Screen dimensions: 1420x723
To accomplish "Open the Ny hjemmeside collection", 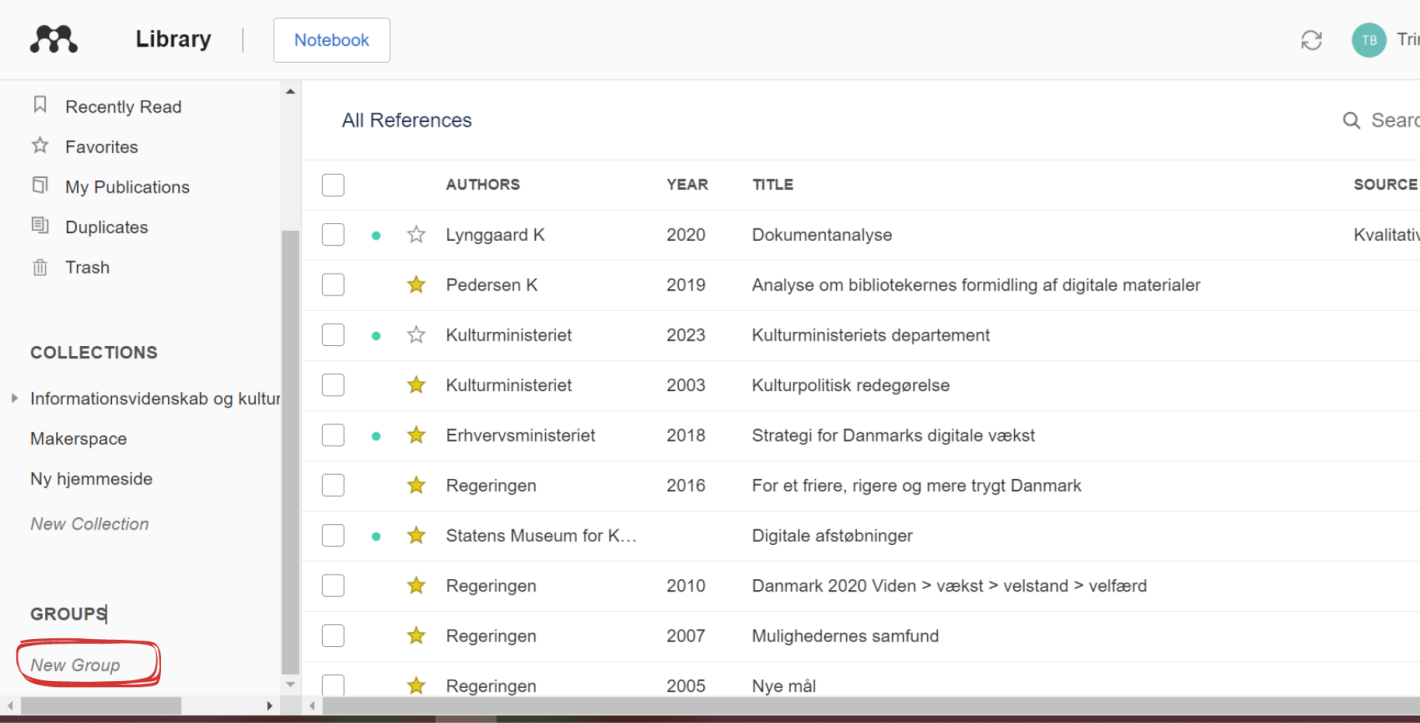I will click(x=91, y=479).
